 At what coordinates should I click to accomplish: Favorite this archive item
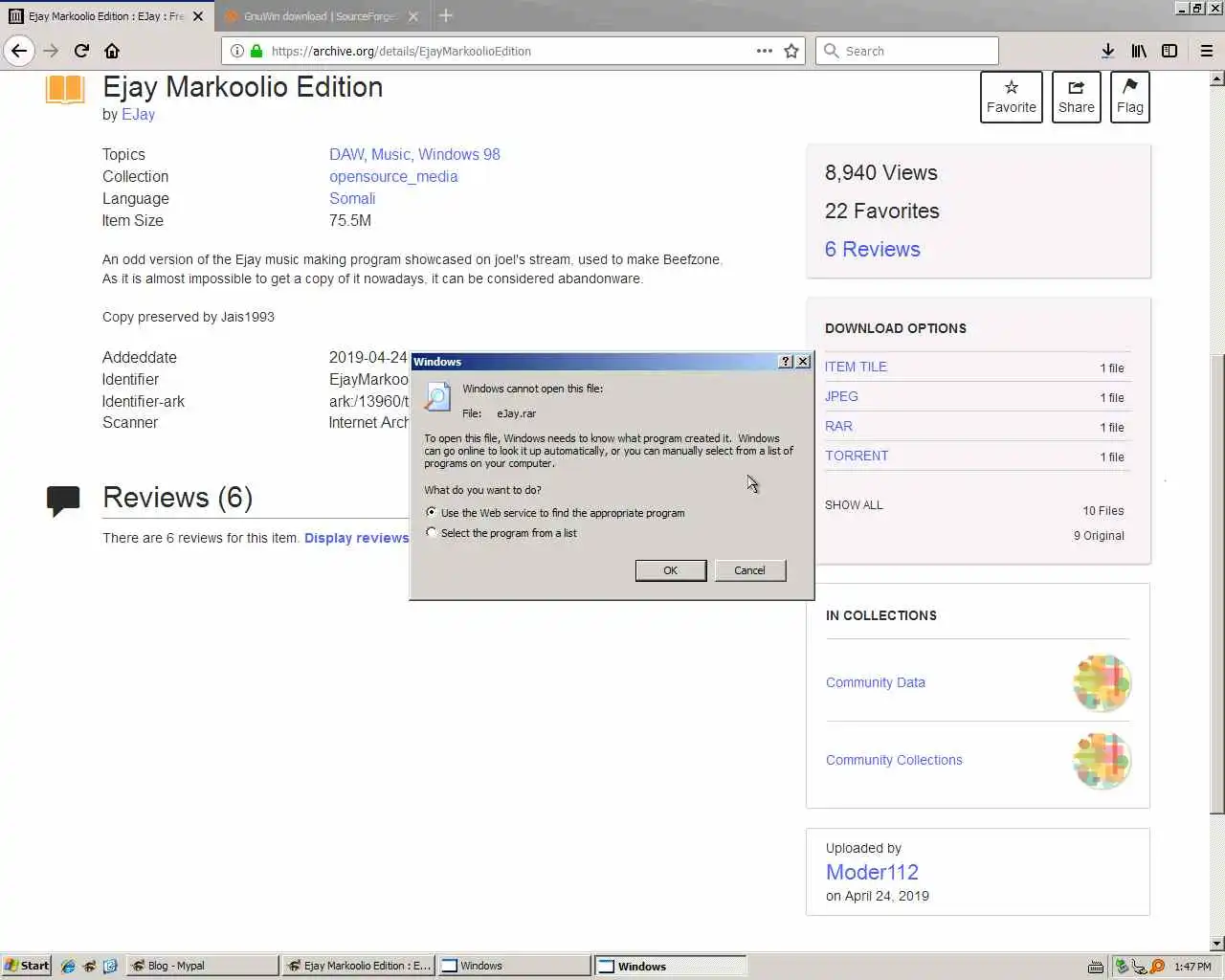(1012, 97)
